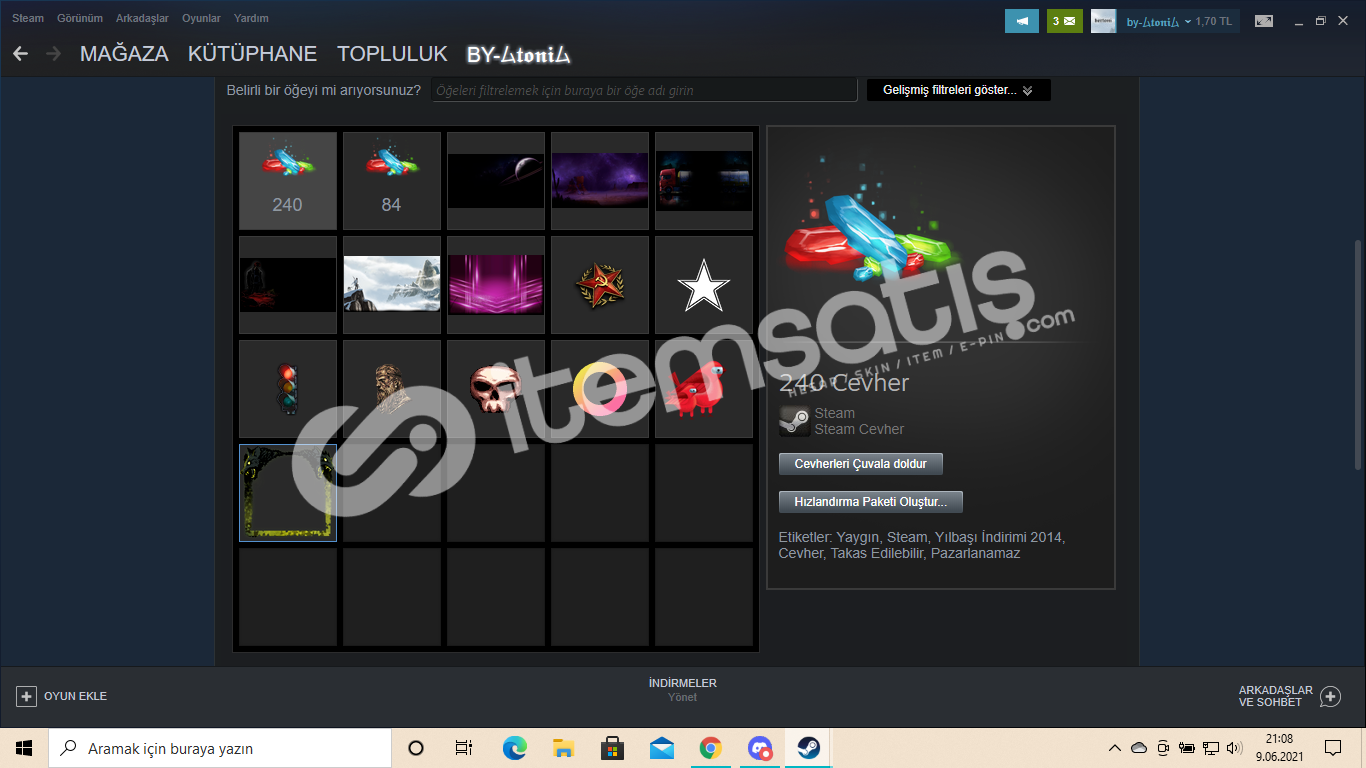Select the purple landscape background item
The image size is (1366, 768).
pos(600,181)
